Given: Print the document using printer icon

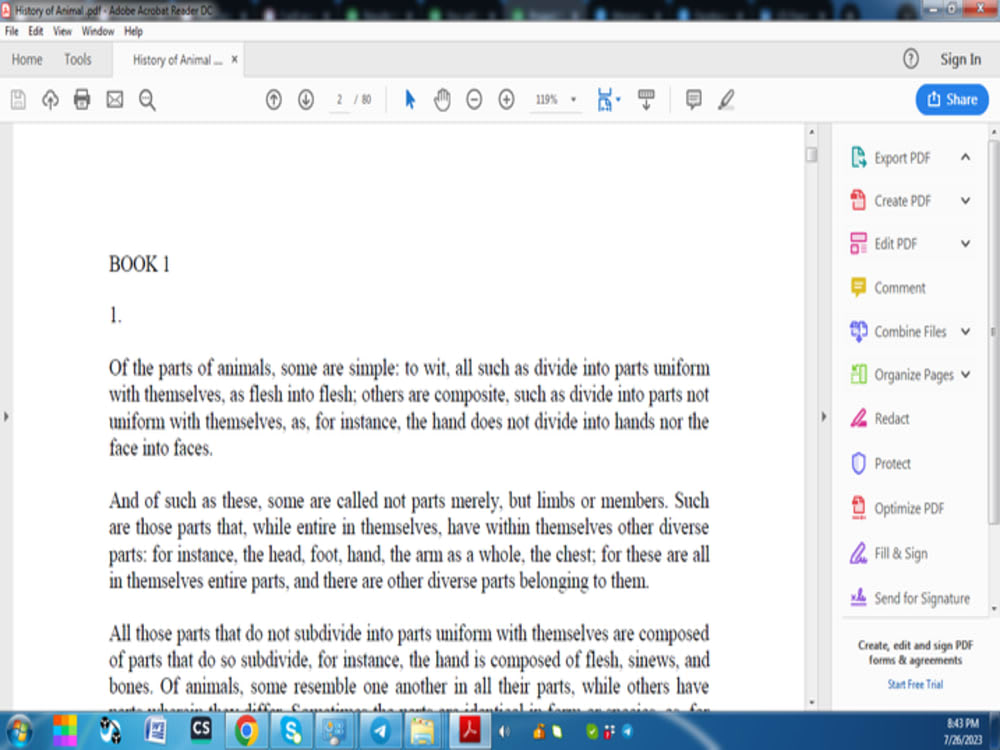Looking at the screenshot, I should click(82, 99).
